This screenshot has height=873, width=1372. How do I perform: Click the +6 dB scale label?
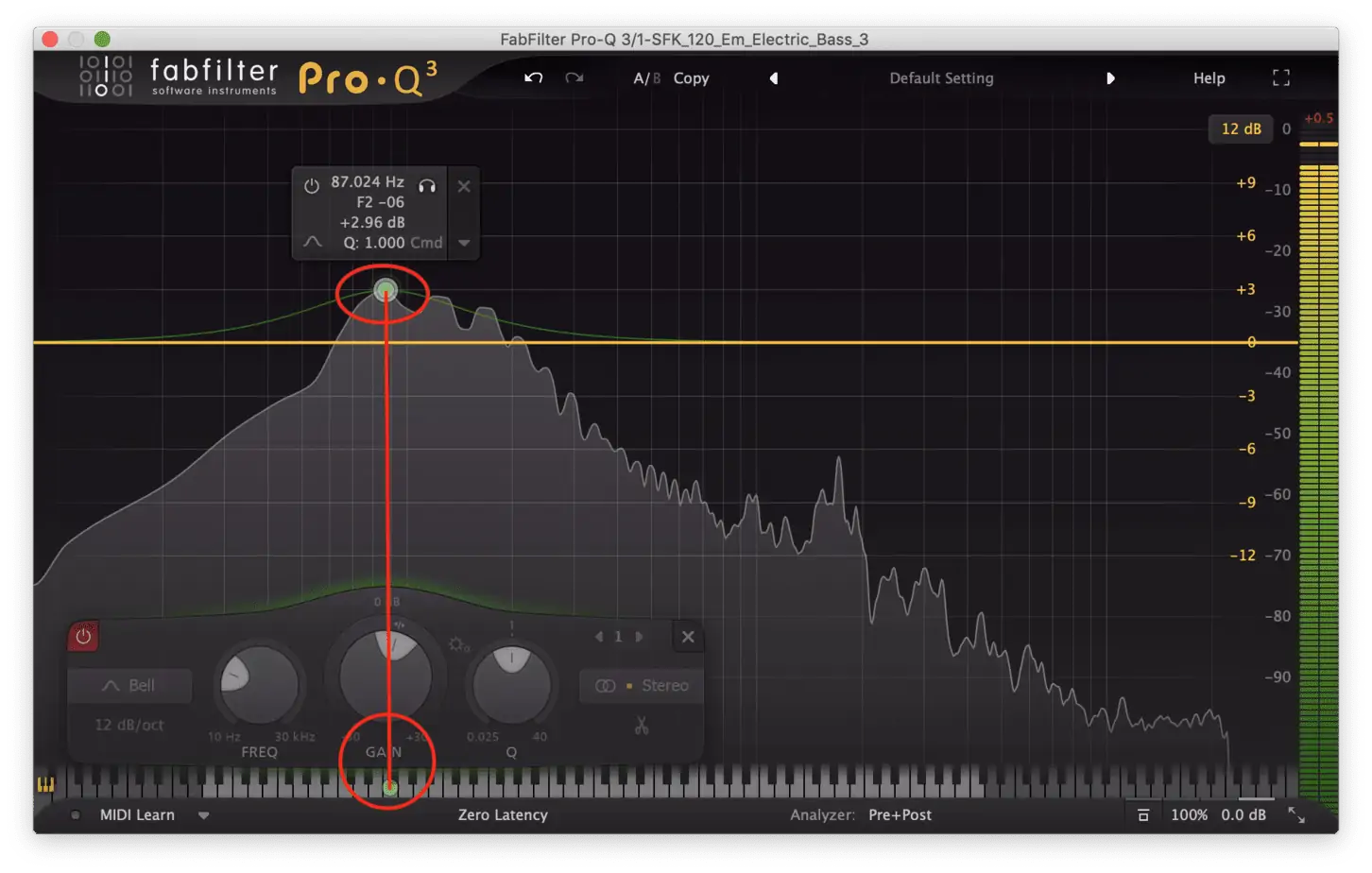tap(1245, 236)
